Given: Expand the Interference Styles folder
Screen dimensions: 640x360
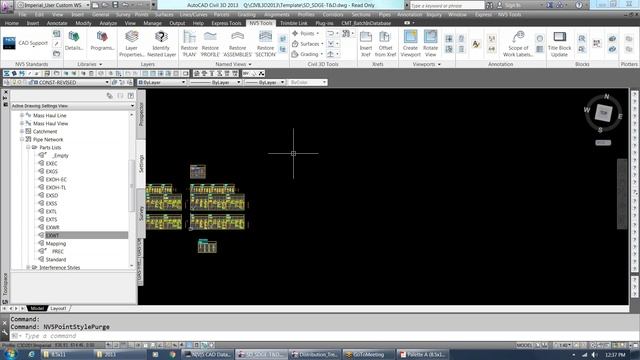Looking at the screenshot, I should [28, 267].
